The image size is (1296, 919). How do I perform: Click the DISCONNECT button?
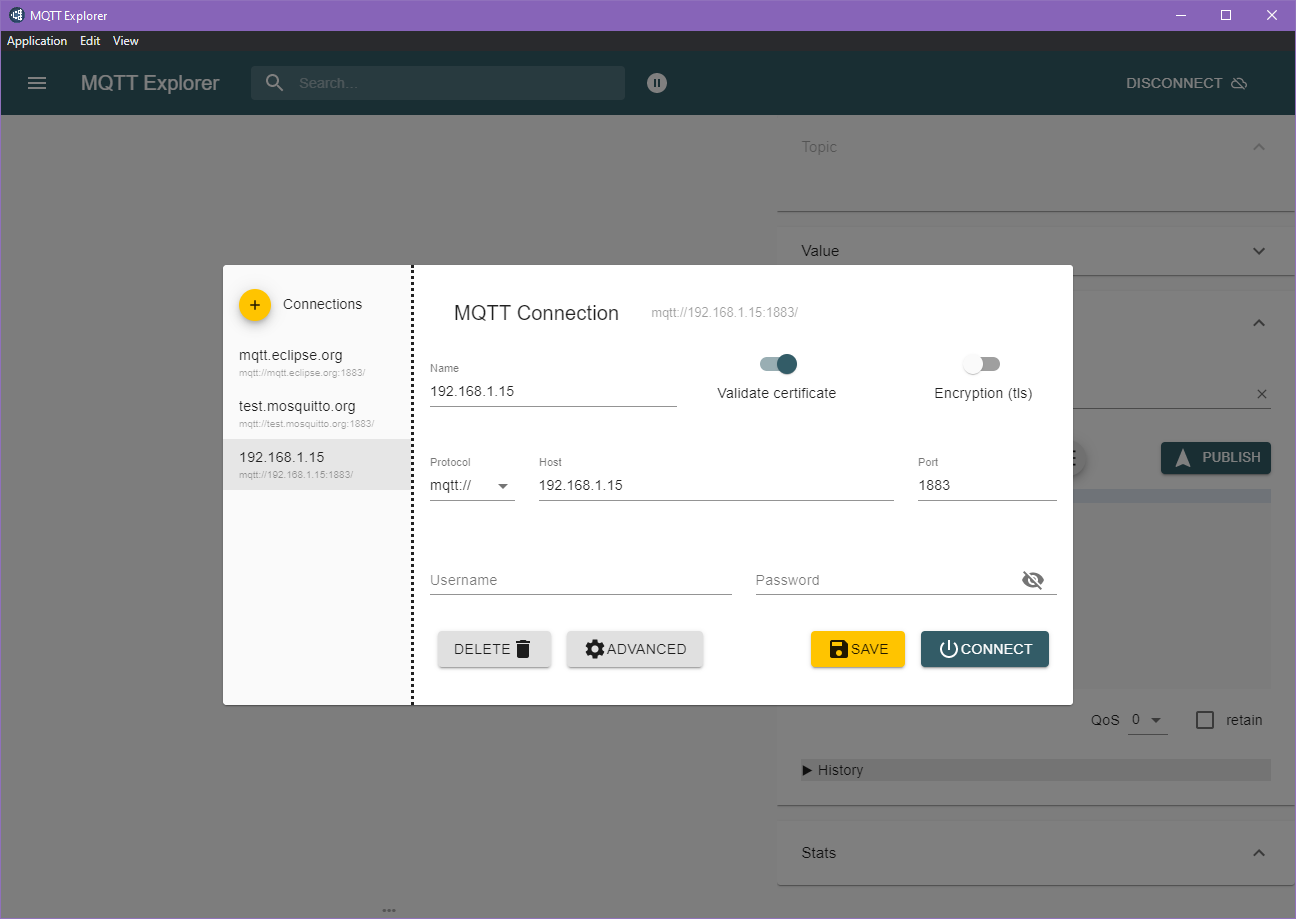tap(1186, 83)
